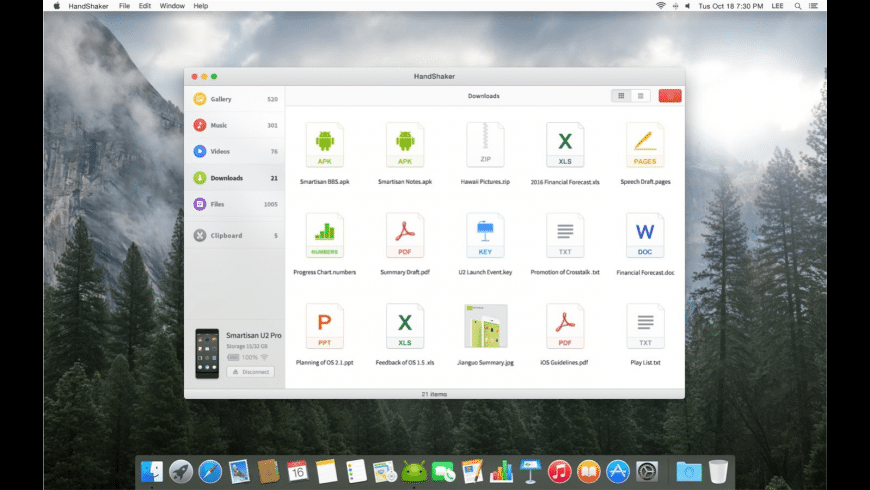Select Financial Forecast.doc file icon

pyautogui.click(x=645, y=235)
